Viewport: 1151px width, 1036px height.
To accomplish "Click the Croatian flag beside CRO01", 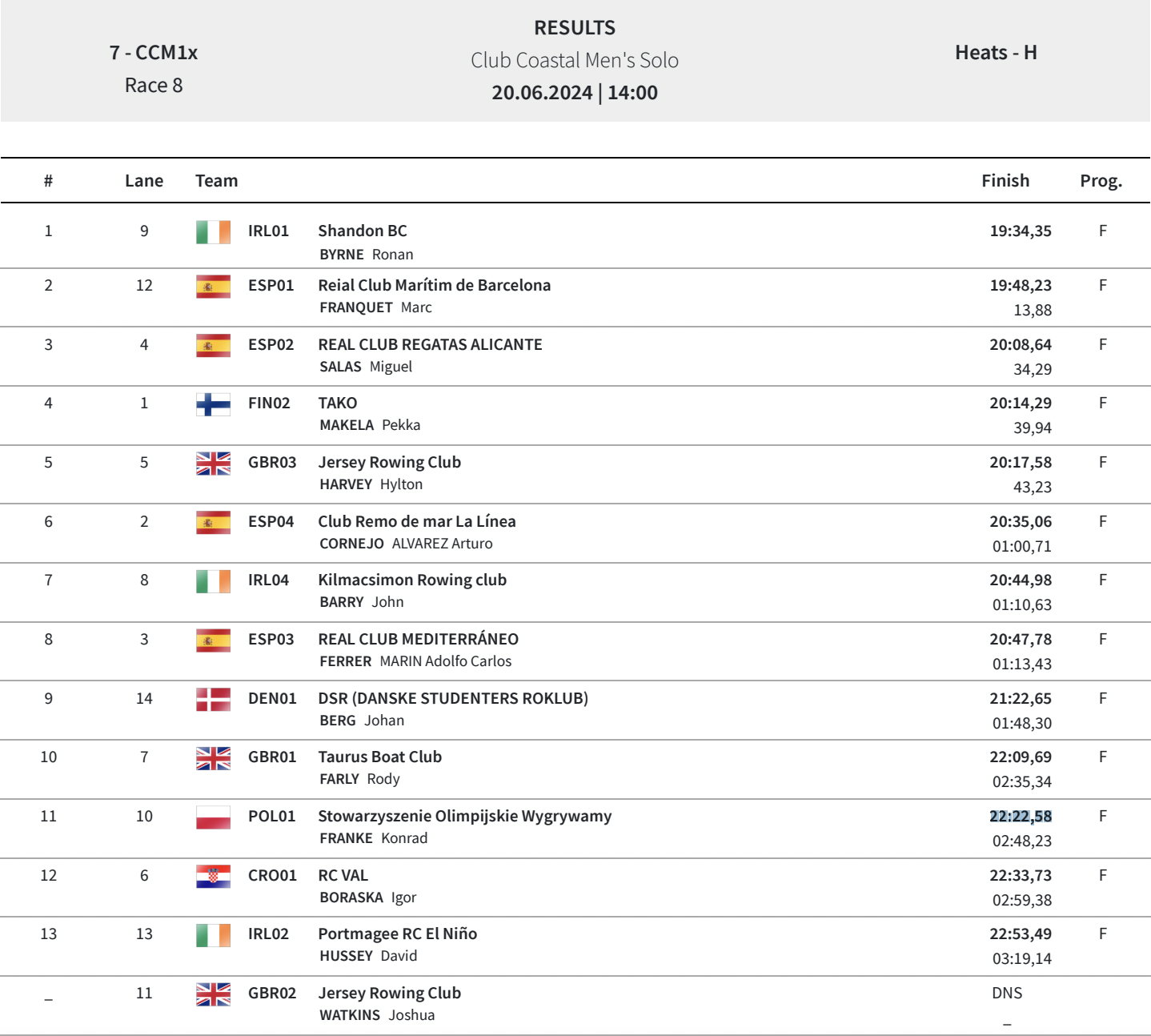I will [213, 876].
